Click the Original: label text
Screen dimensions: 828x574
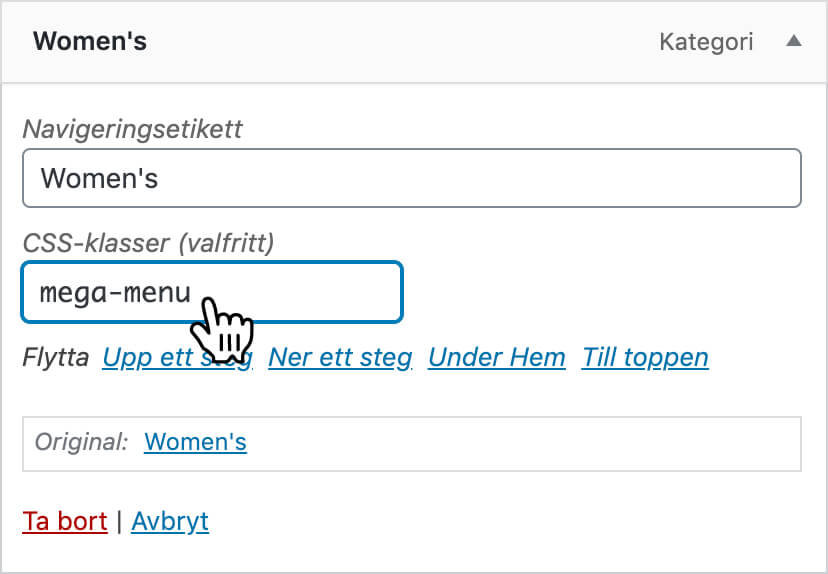pyautogui.click(x=81, y=442)
